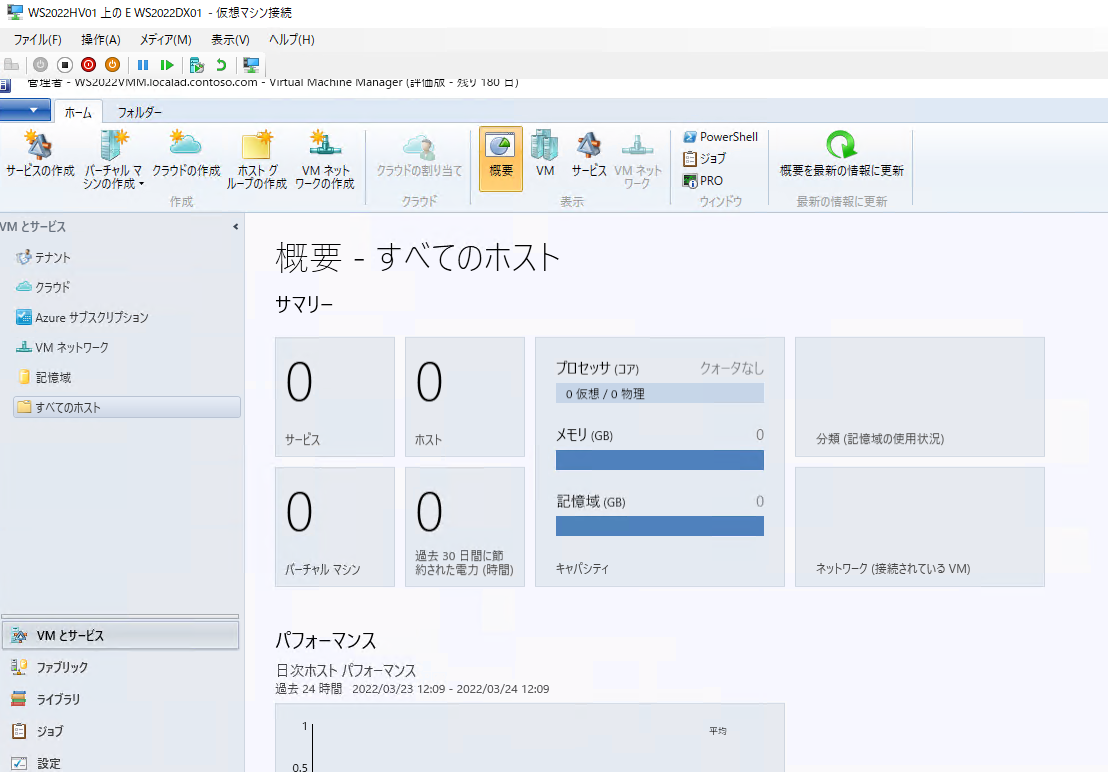The height and width of the screenshot is (772, 1108).
Task: Open the Media (メディア) menu
Action: (x=165, y=40)
